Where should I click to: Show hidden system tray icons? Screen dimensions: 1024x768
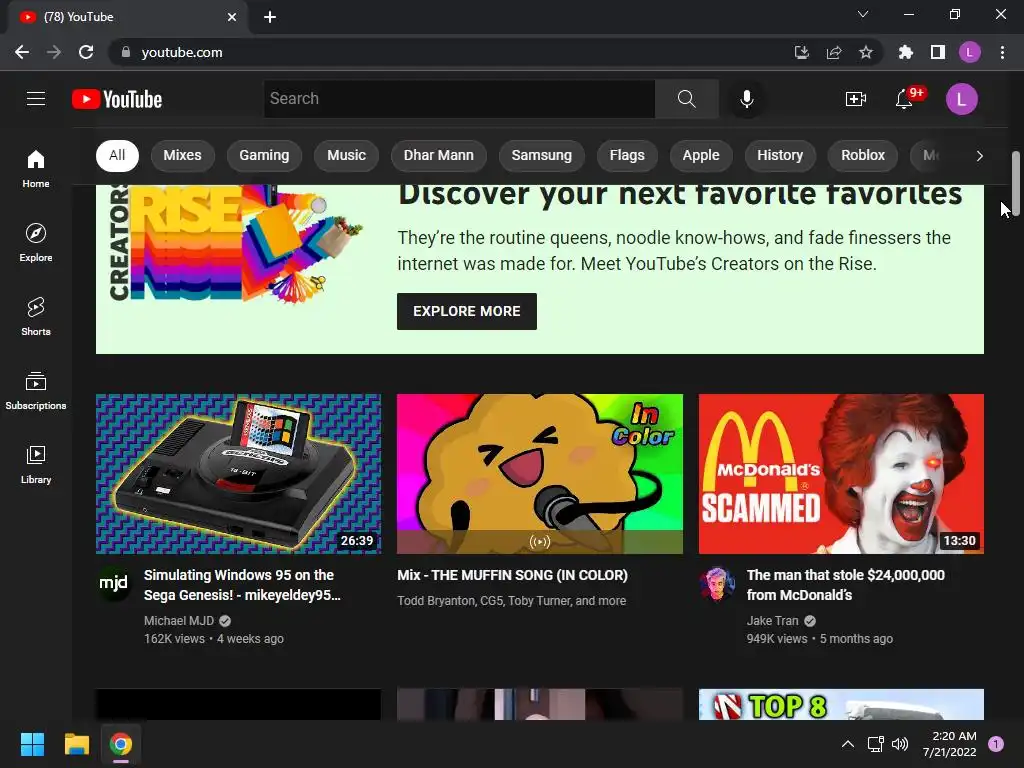pos(848,744)
